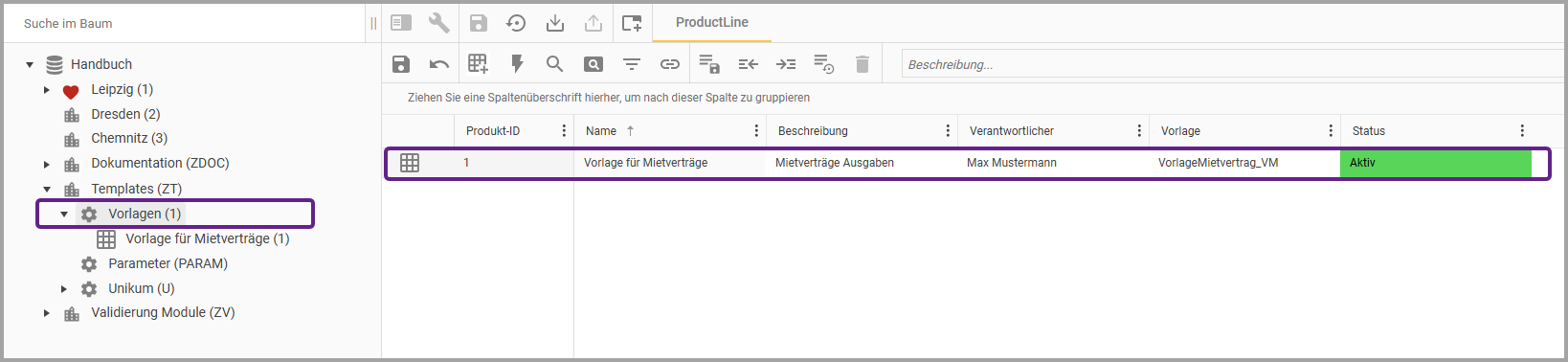Collapse the Templates (ZT) node

click(47, 190)
